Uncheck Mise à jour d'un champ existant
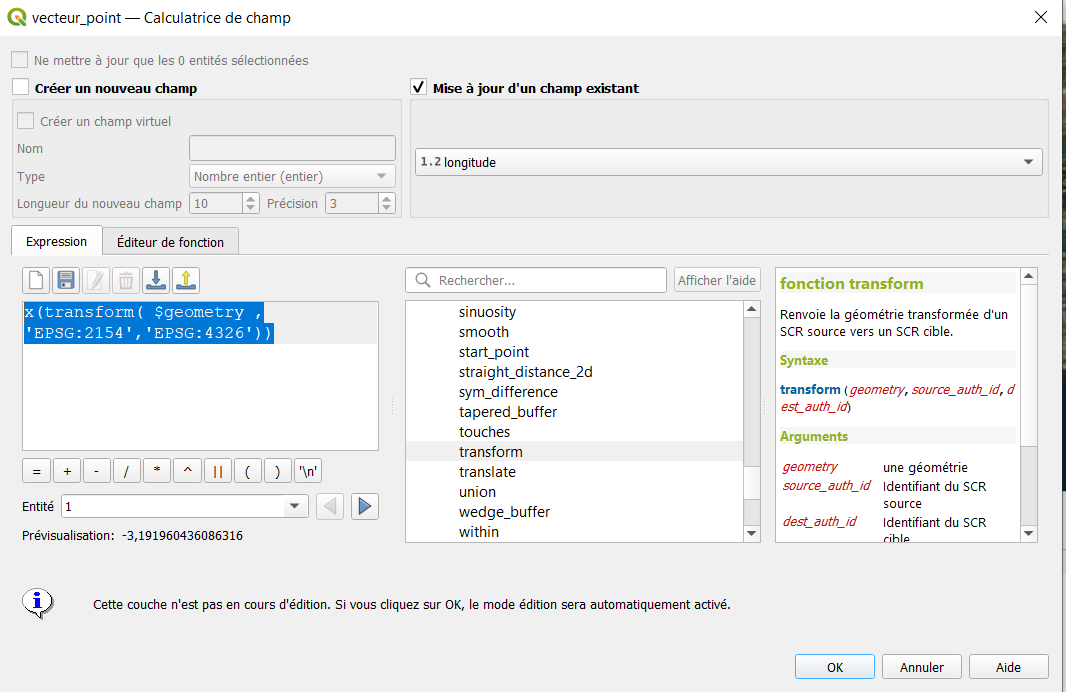The width and height of the screenshot is (1066, 692). pos(419,88)
